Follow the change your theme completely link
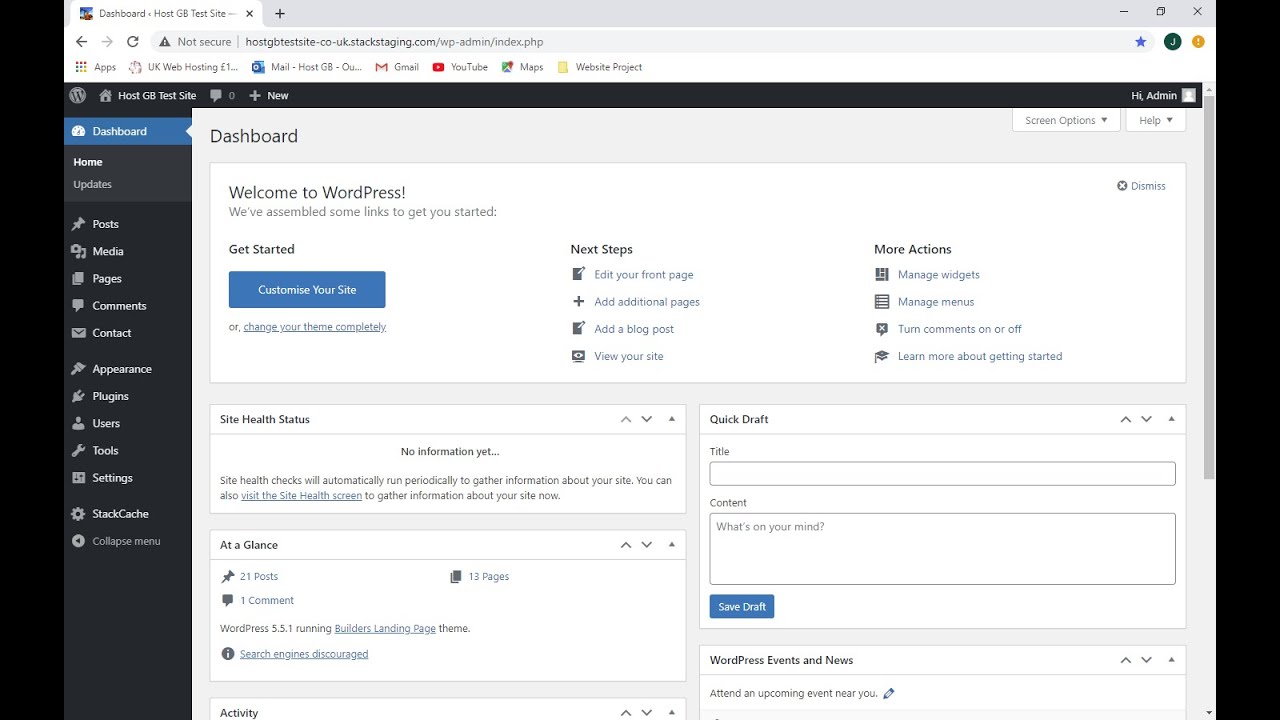The image size is (1280, 720). [315, 327]
